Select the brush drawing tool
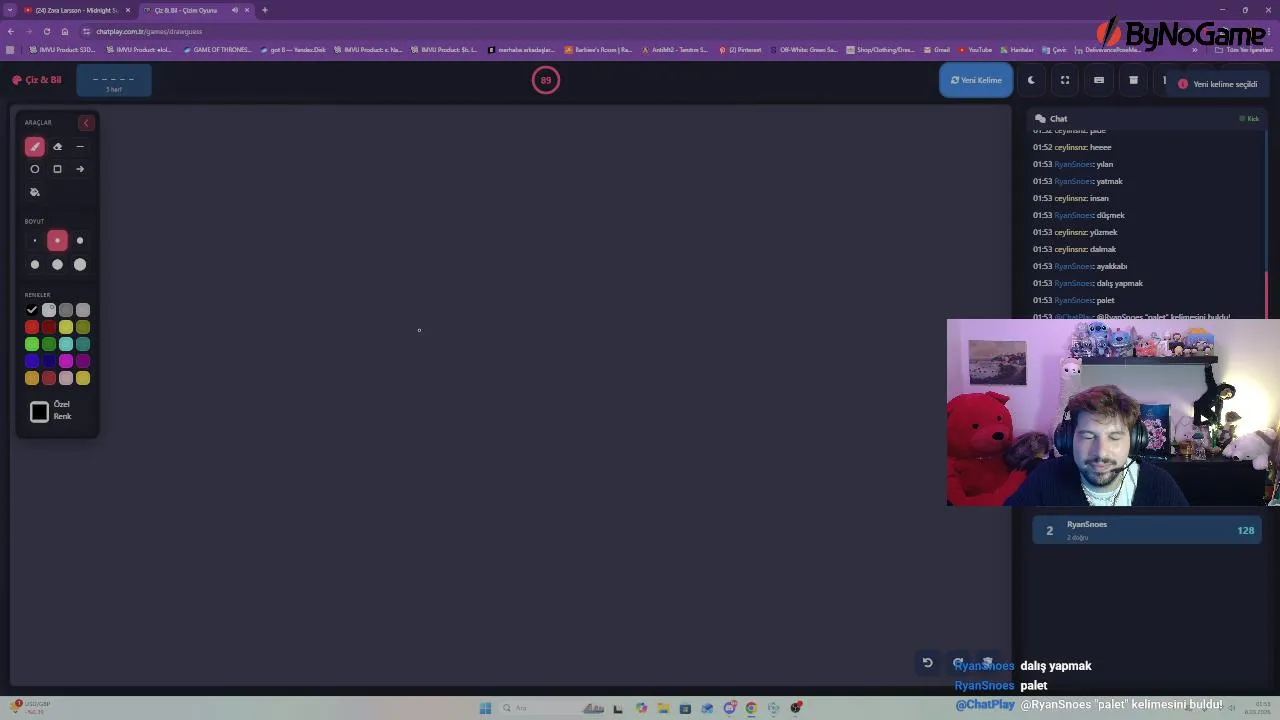The image size is (1280, 720). click(x=35, y=147)
